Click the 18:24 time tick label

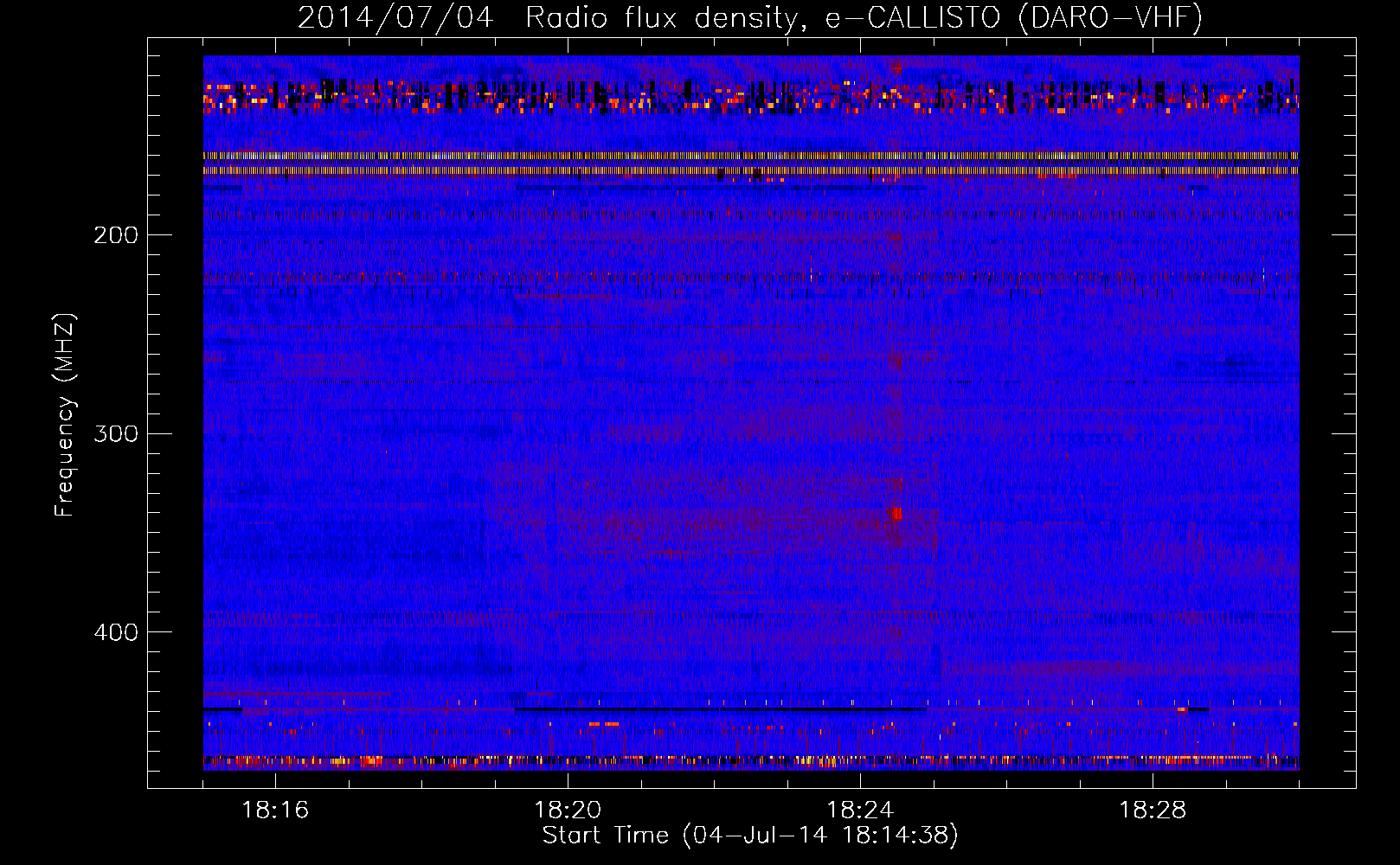click(x=860, y=811)
